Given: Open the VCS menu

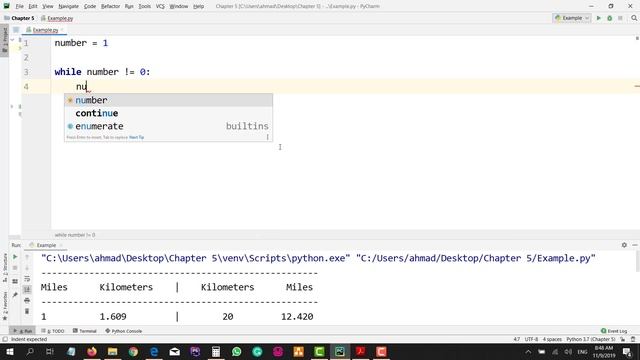Looking at the screenshot, I should tap(160, 6).
